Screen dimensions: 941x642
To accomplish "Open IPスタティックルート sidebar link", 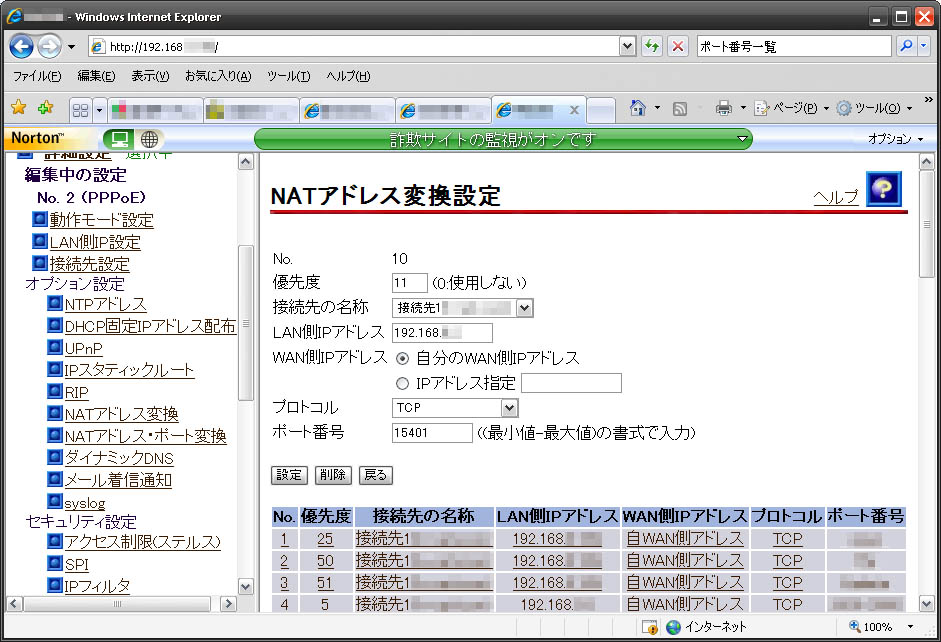I will pos(129,370).
